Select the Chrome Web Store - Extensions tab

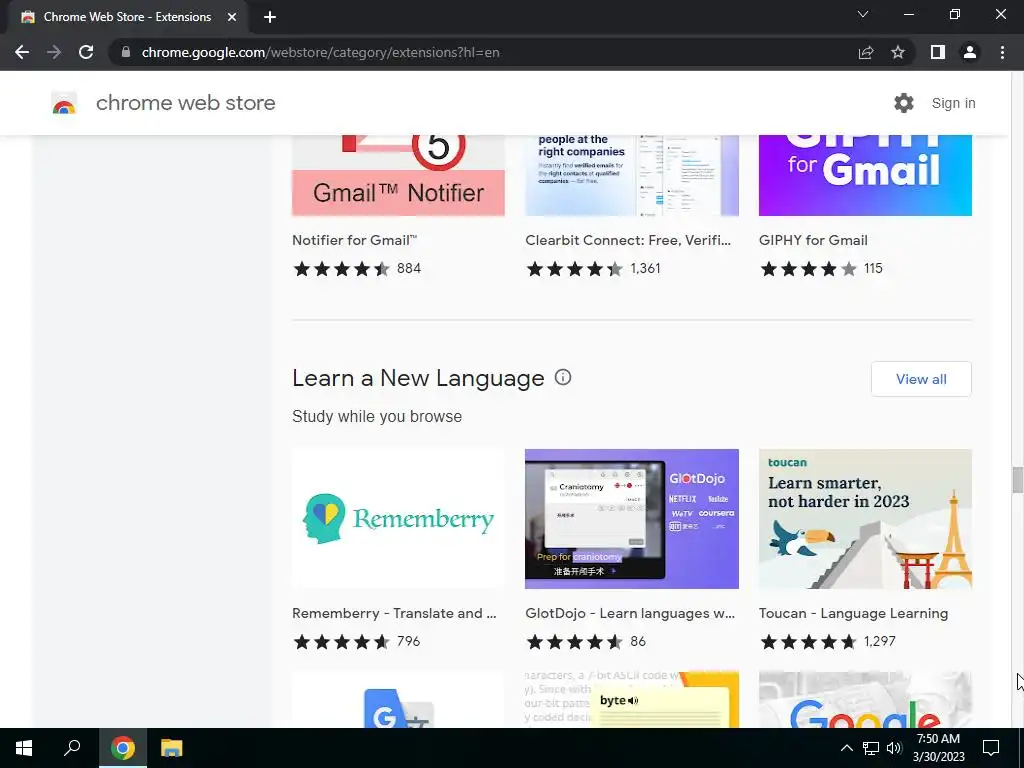click(x=127, y=17)
